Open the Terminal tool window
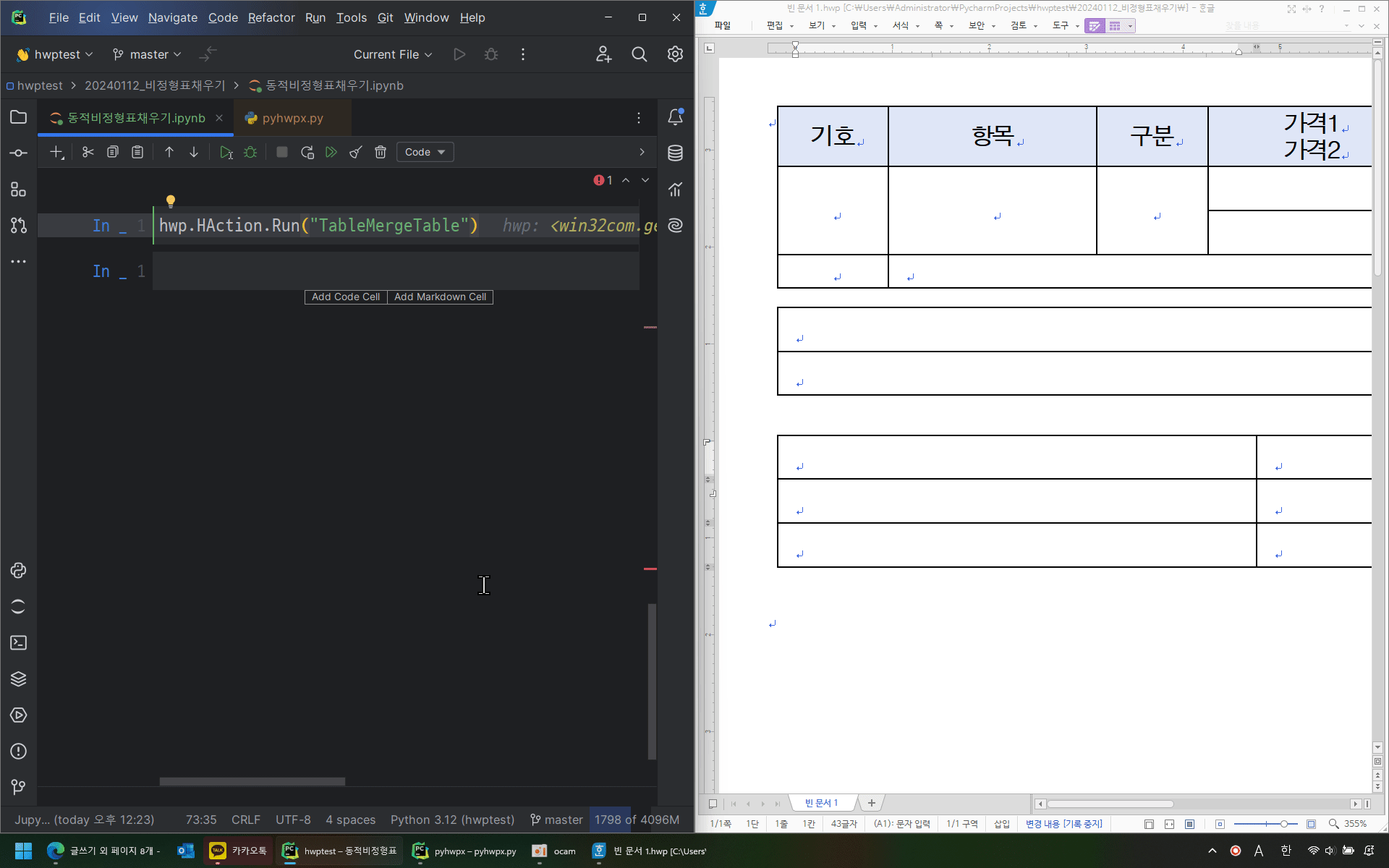 [x=19, y=642]
